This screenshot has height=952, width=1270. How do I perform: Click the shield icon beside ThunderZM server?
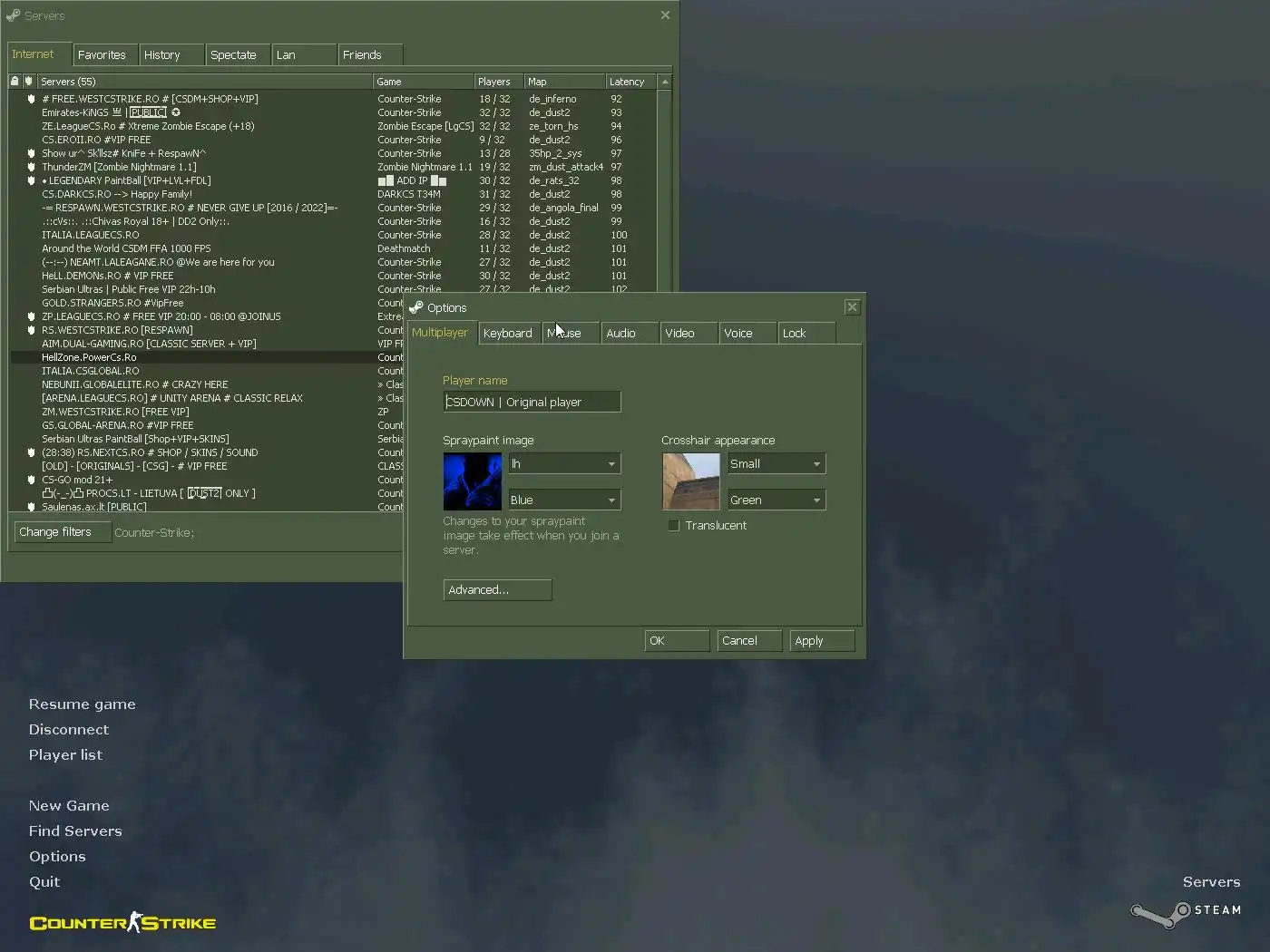pos(31,167)
